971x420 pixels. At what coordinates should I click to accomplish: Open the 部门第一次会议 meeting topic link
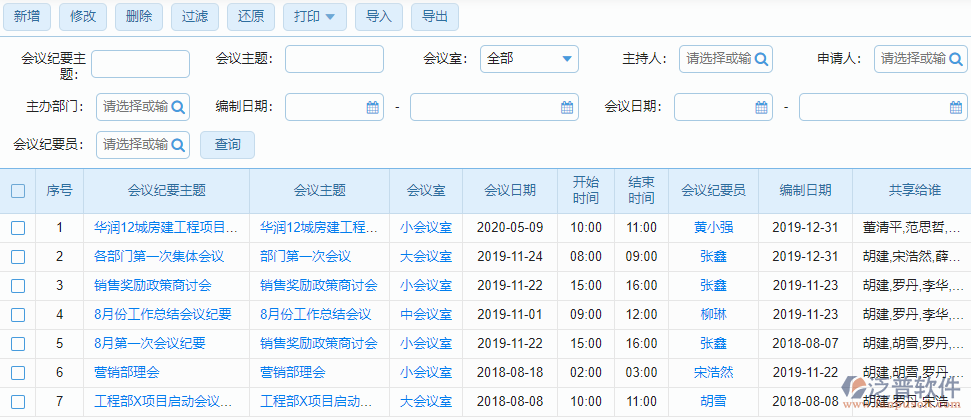(305, 256)
